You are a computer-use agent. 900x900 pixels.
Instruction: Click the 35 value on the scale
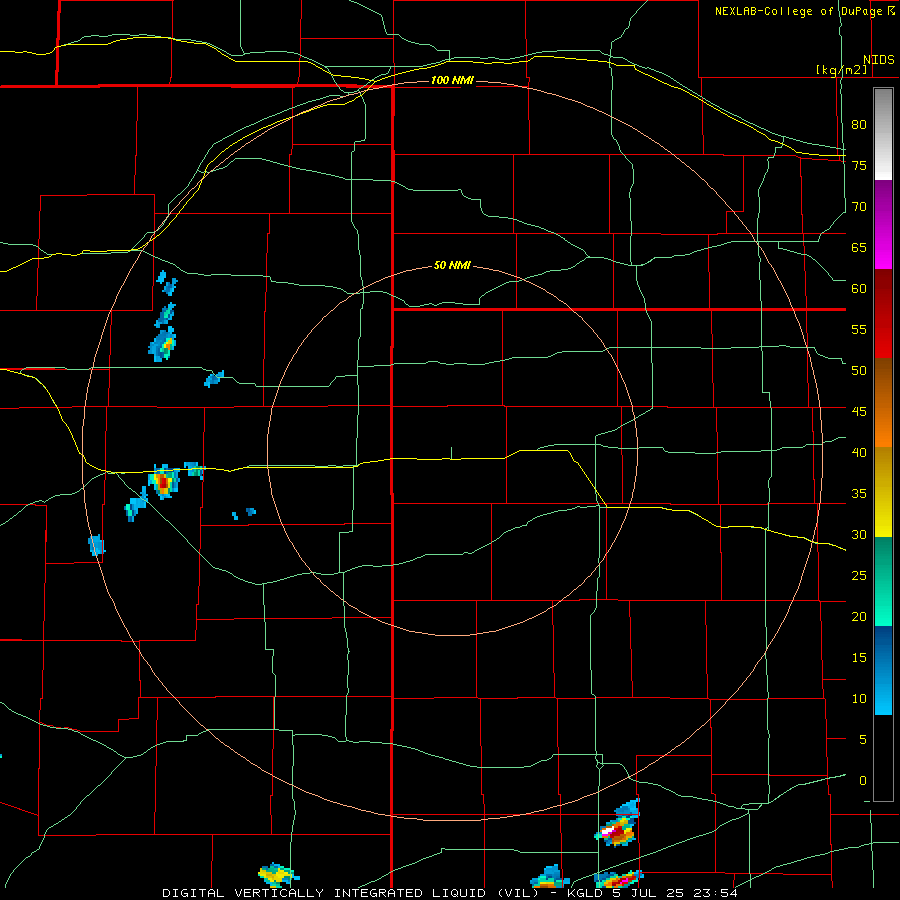click(x=859, y=494)
